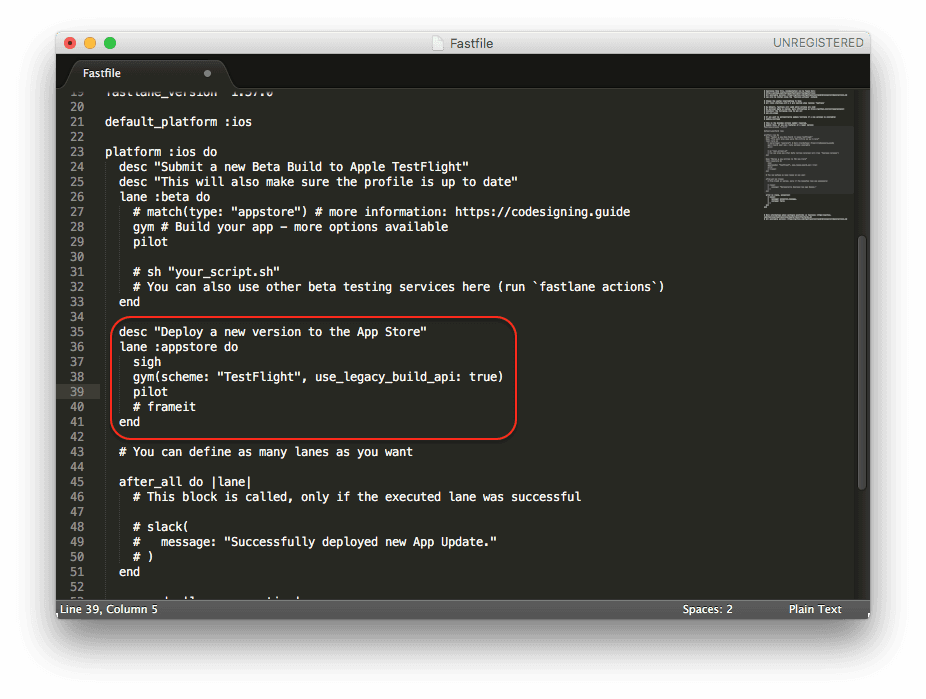The height and width of the screenshot is (699, 926).
Task: Click the vertical scrollbar handle
Action: click(862, 360)
